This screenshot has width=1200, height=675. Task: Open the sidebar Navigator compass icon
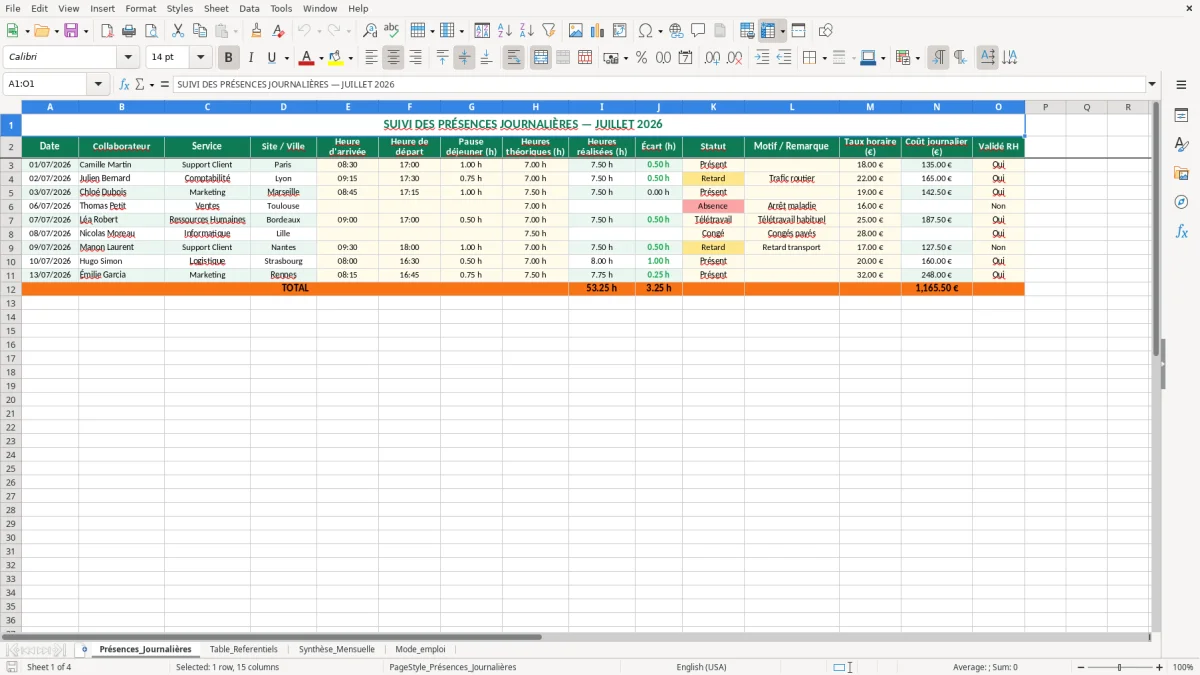pos(1181,202)
